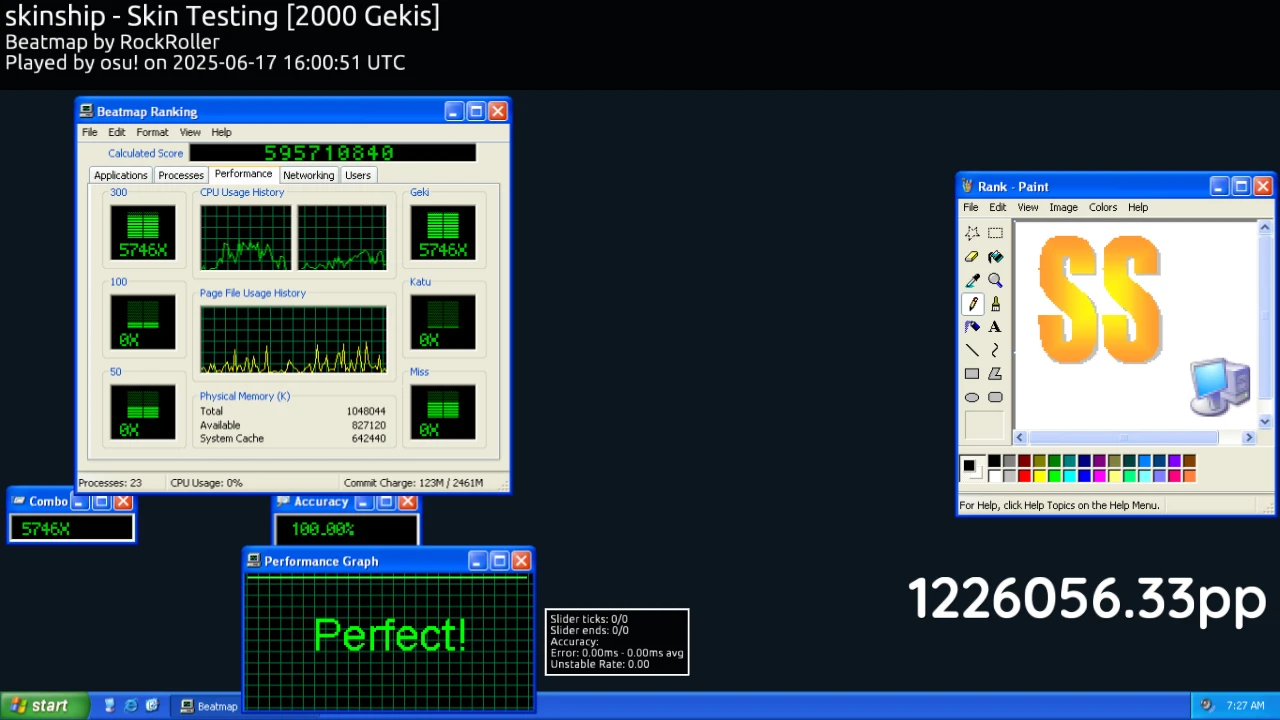Select the Free-Form Select star tool
This screenshot has width=1280, height=720.
click(971, 233)
